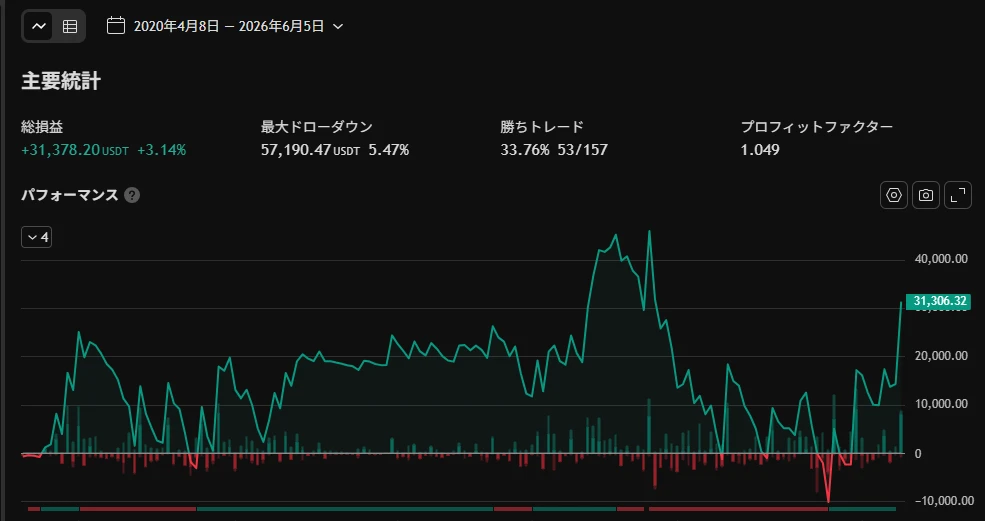This screenshot has height=521, width=985.
Task: Take a chart snapshot with camera icon
Action: tap(925, 195)
